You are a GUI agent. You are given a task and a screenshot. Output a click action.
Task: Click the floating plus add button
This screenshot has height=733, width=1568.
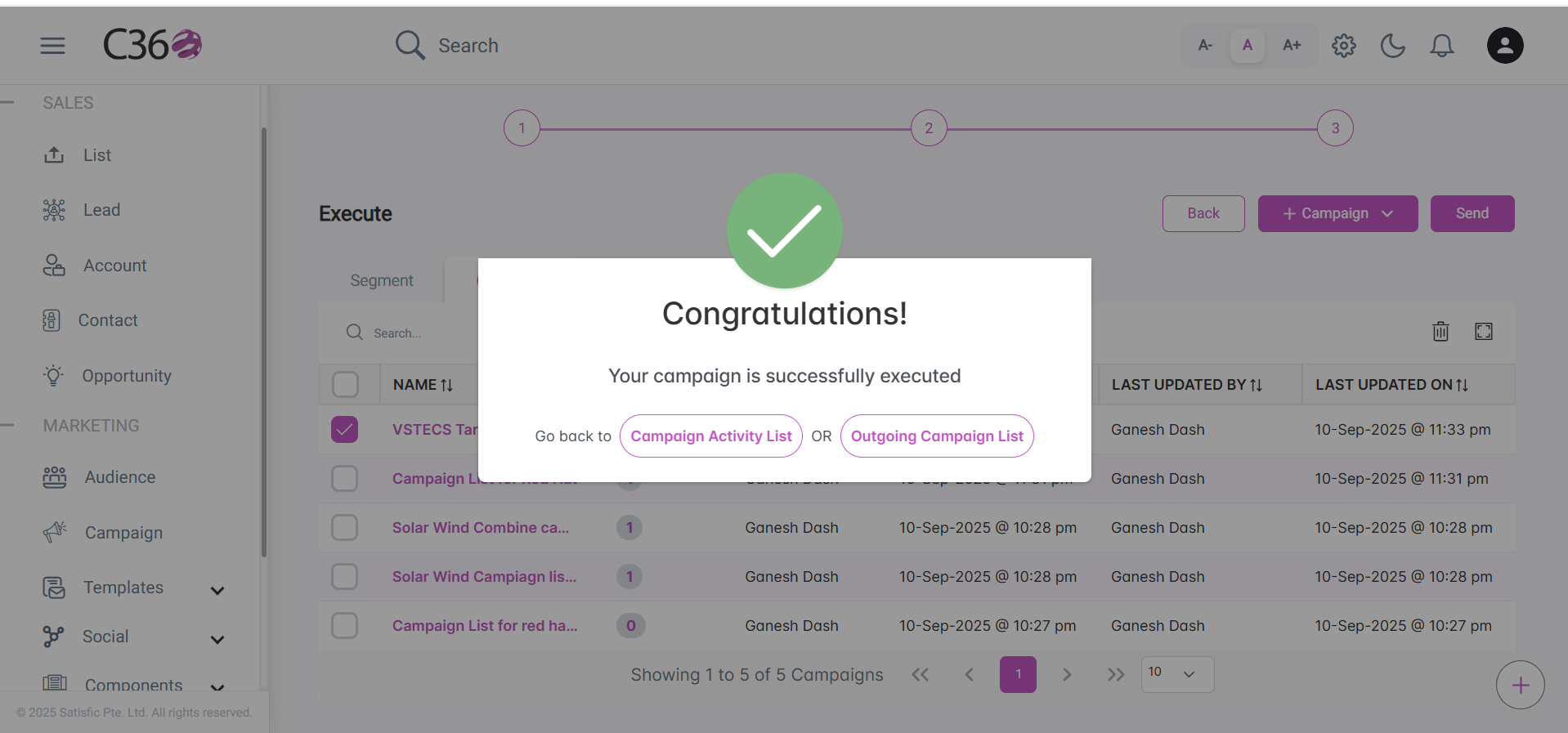click(x=1521, y=685)
